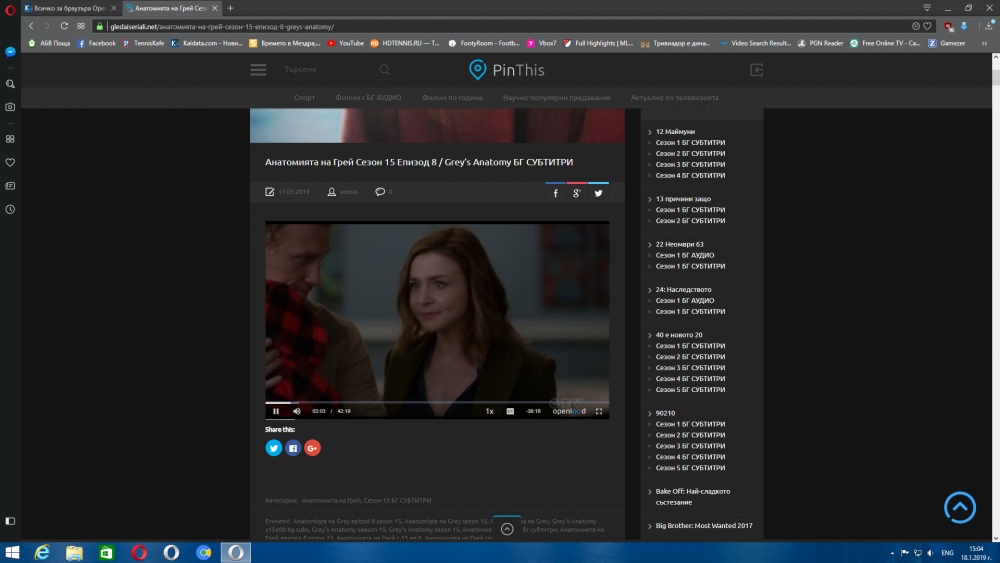The image size is (1000, 563).
Task: Open the TennisKafe bookmark
Action: coord(143,43)
